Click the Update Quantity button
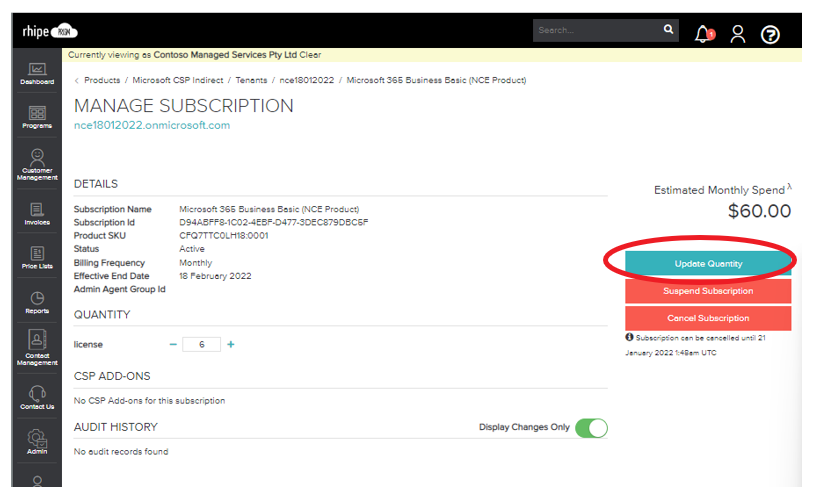The width and height of the screenshot is (837, 501). tap(708, 264)
